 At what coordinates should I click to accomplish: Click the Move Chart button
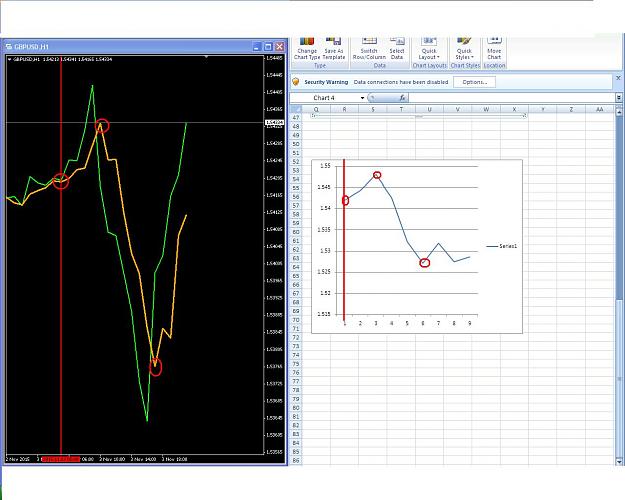(494, 48)
